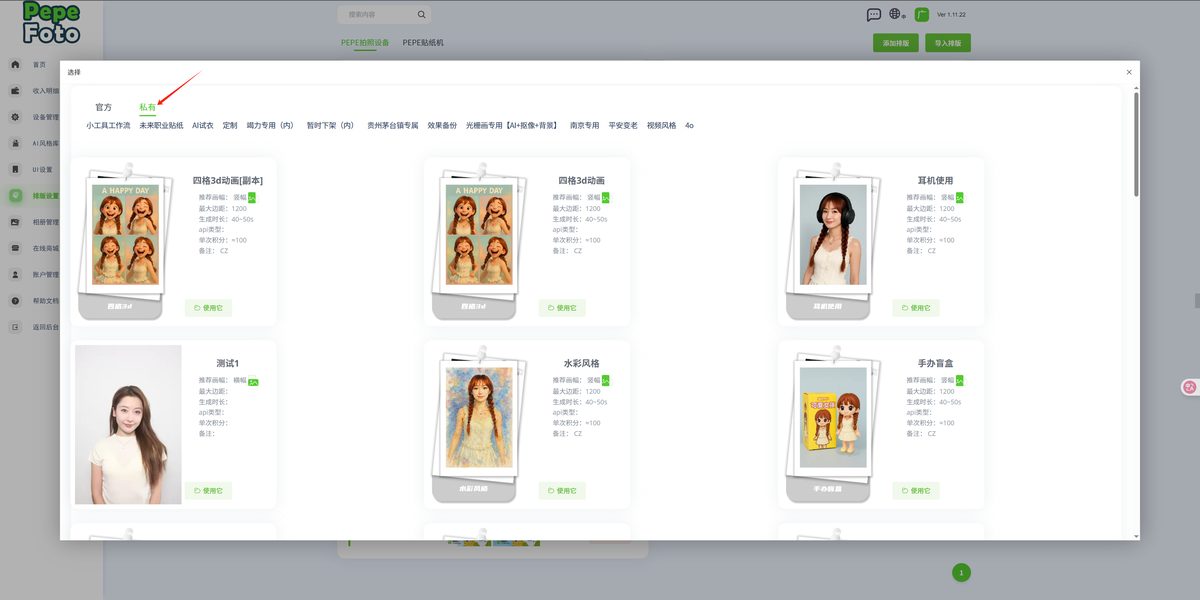This screenshot has width=1200, height=600.
Task: Select the 贵州茅台镇专属 category
Action: pyautogui.click(x=393, y=126)
